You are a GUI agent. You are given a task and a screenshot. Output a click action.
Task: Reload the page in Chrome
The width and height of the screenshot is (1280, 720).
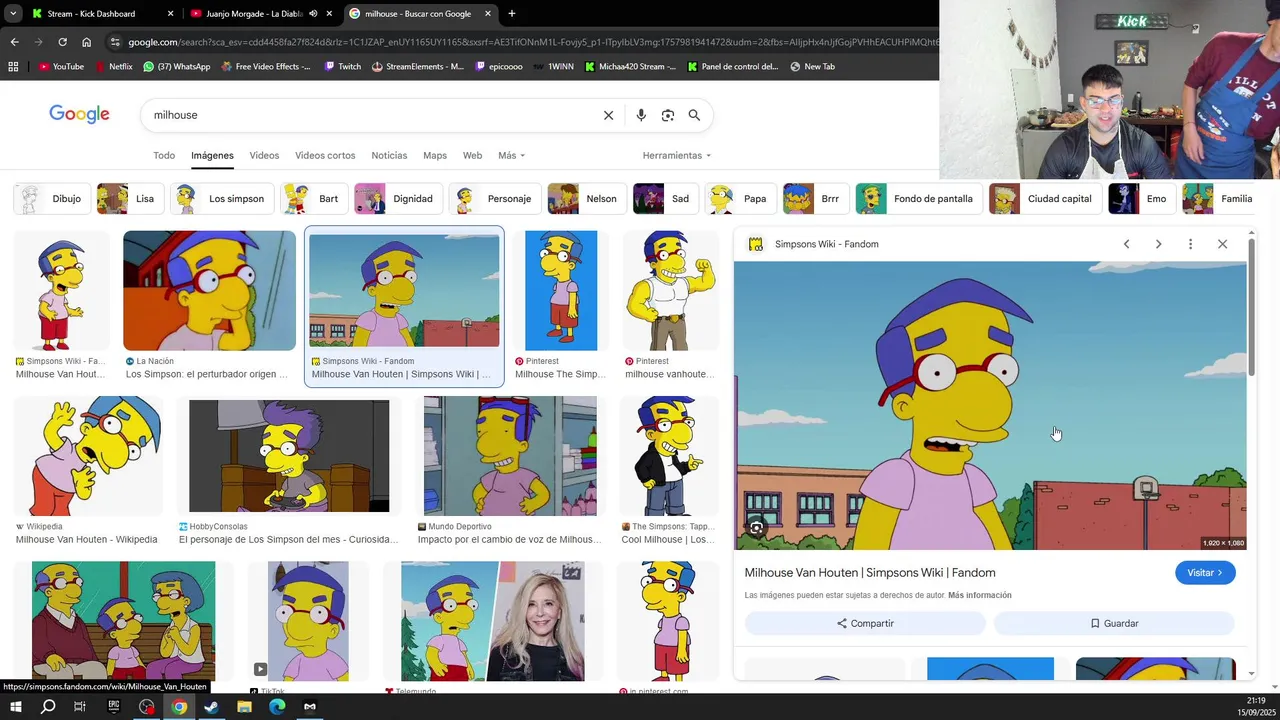tap(62, 42)
